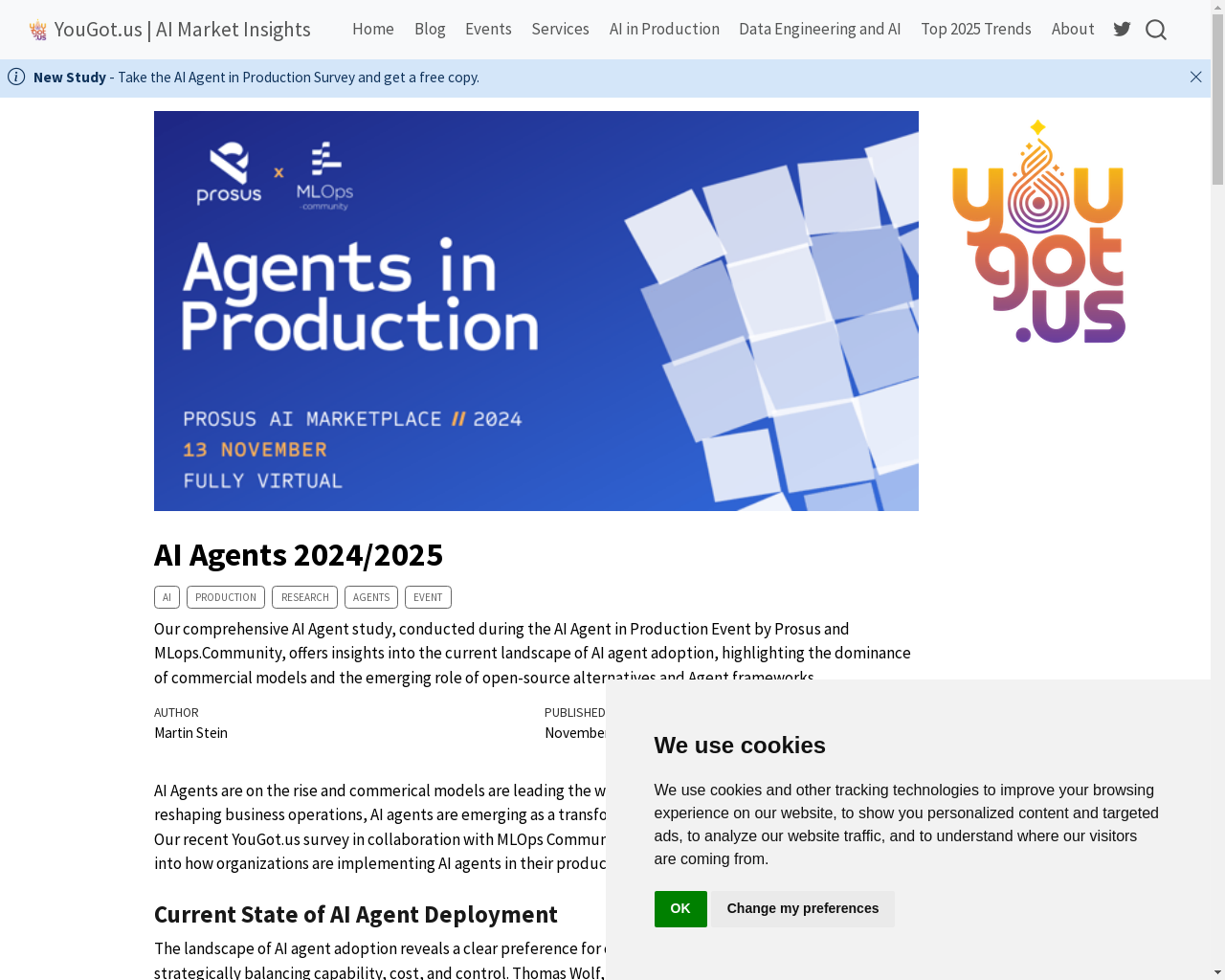Select the AI tag

[167, 597]
